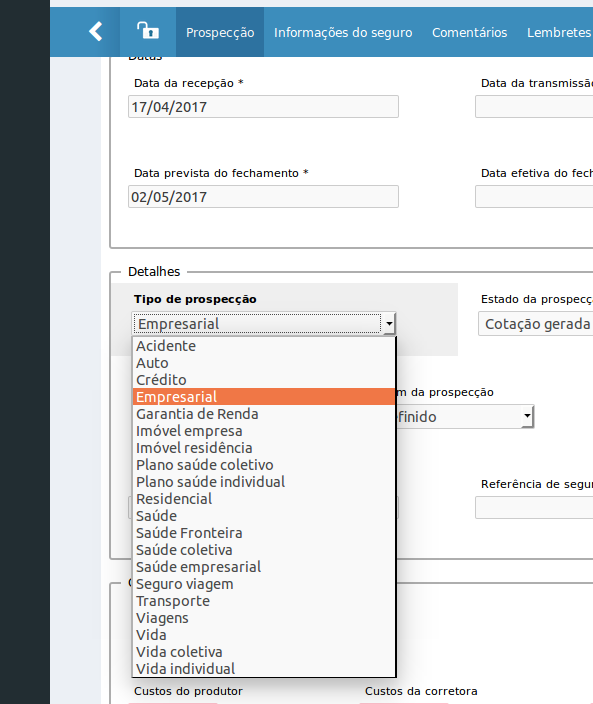Image resolution: width=593 pixels, height=704 pixels.
Task: Select Acidente from the list
Action: [x=264, y=346]
